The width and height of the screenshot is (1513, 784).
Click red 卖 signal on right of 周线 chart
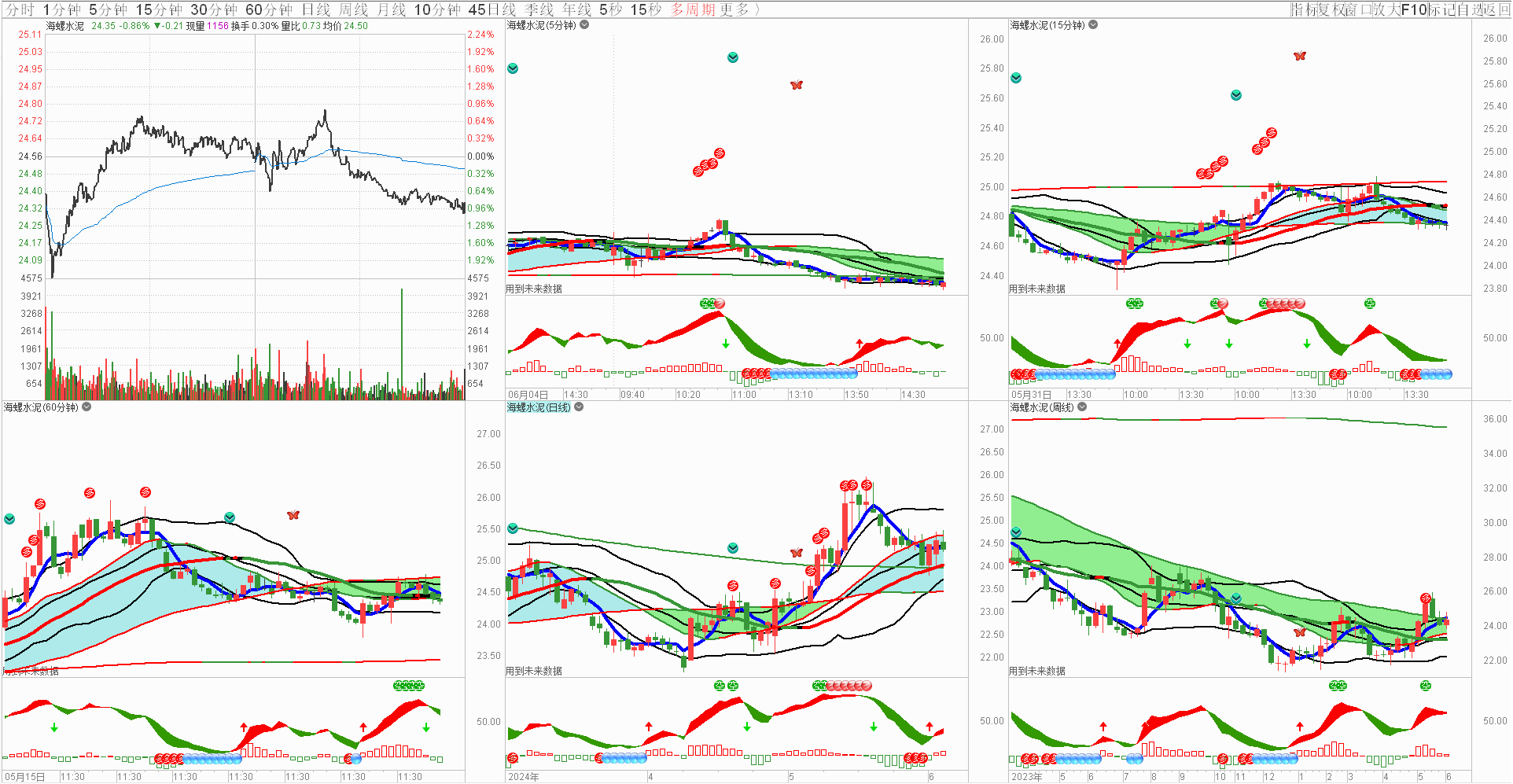[x=1426, y=598]
